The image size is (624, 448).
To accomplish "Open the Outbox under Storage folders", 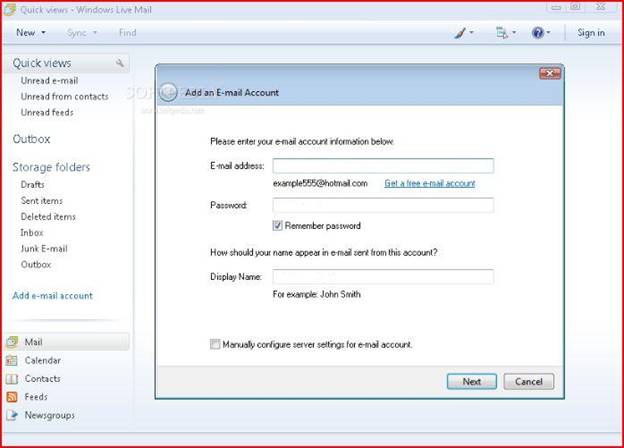I will [x=36, y=265].
